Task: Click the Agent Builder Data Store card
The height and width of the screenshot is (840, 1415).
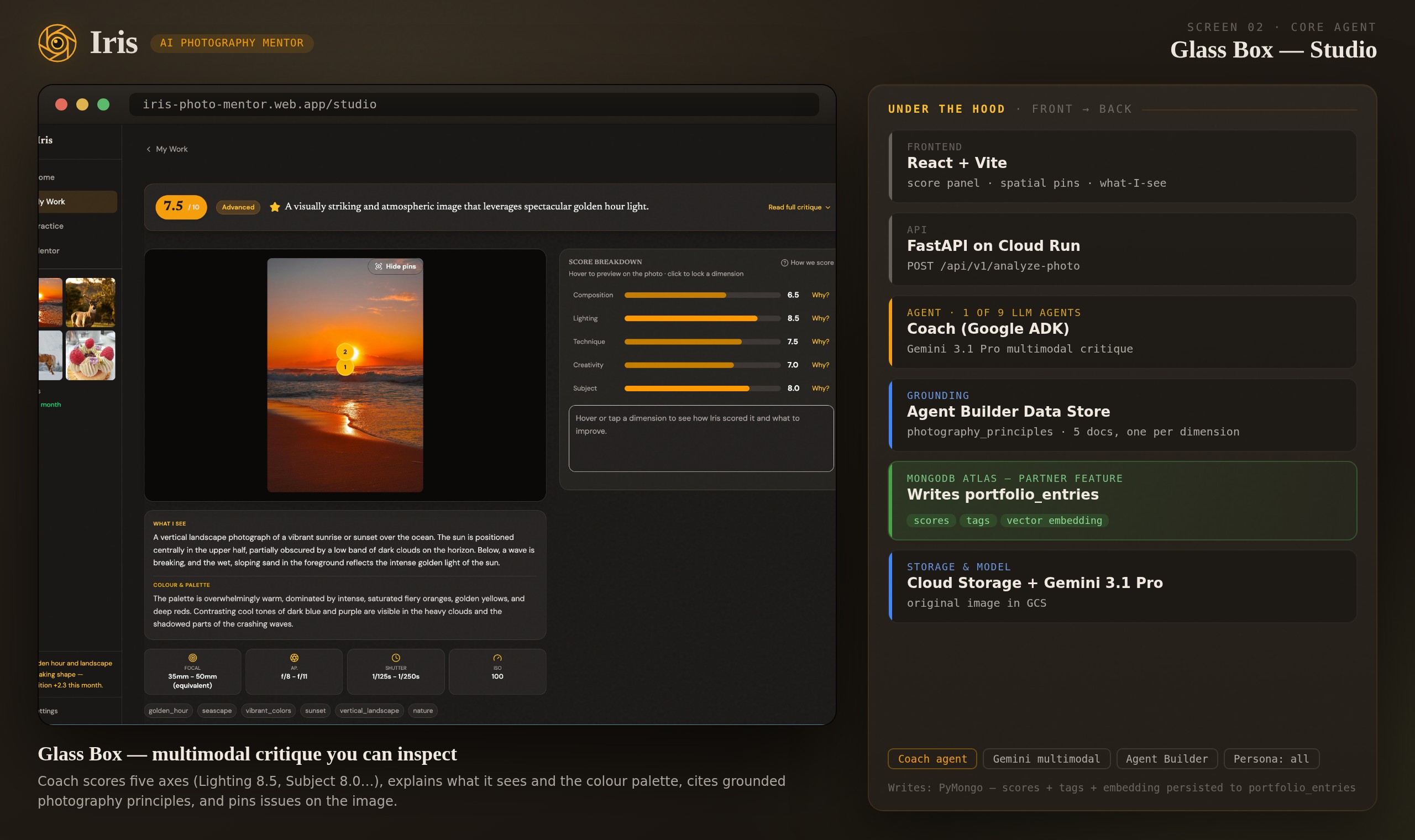Action: 1123,415
